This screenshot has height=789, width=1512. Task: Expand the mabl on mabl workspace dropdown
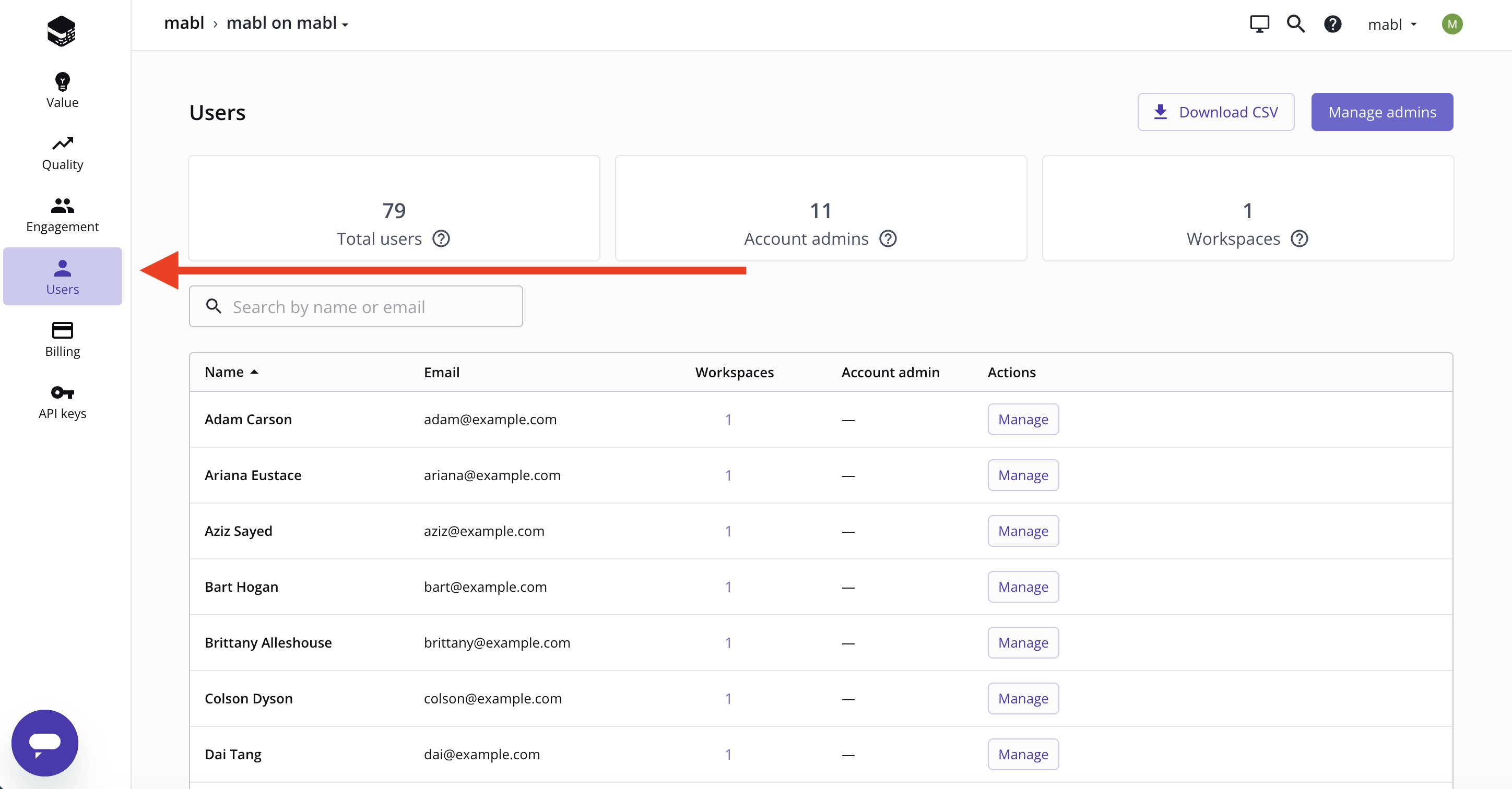point(287,23)
